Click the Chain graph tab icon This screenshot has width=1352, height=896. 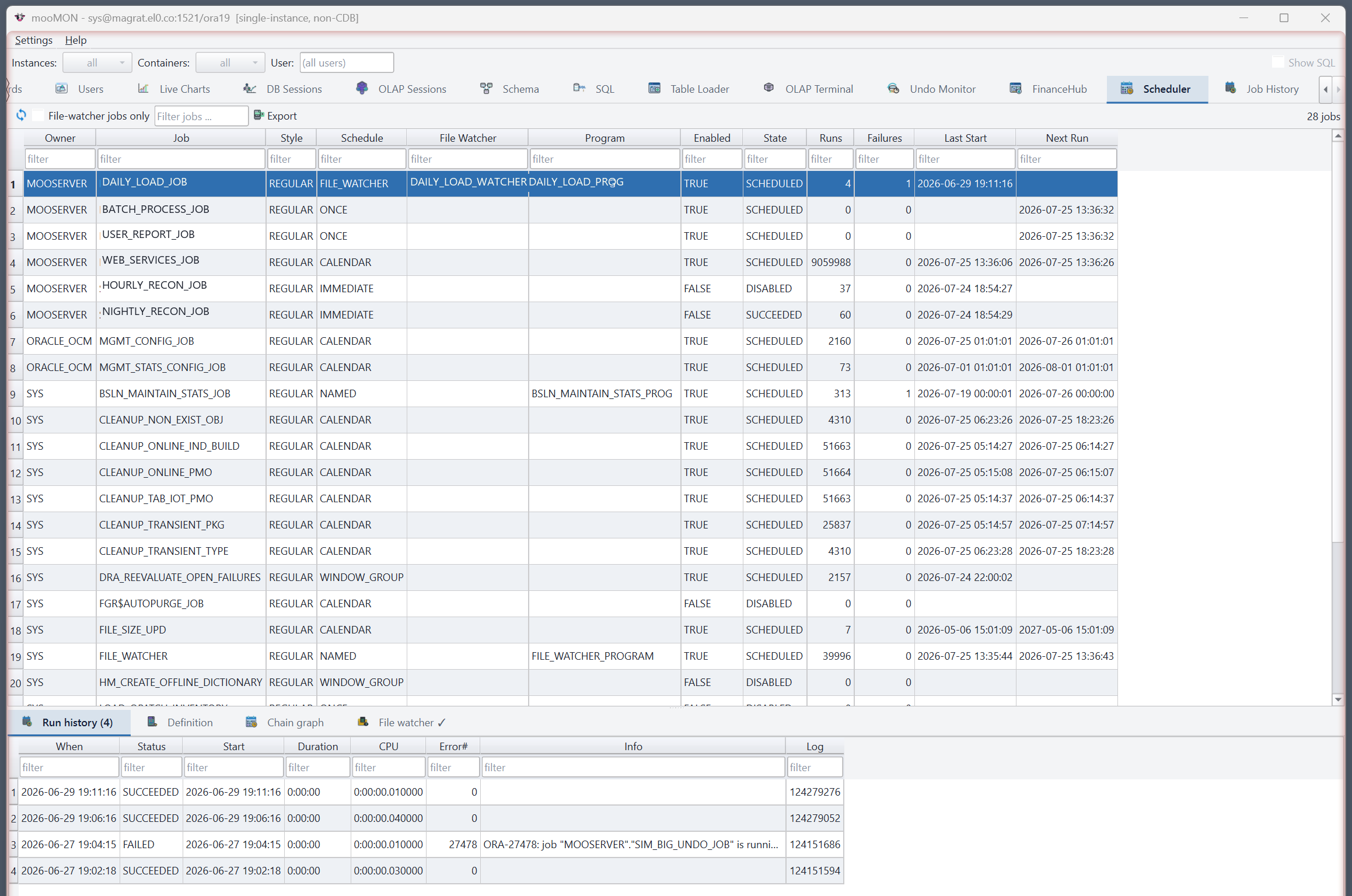point(251,722)
